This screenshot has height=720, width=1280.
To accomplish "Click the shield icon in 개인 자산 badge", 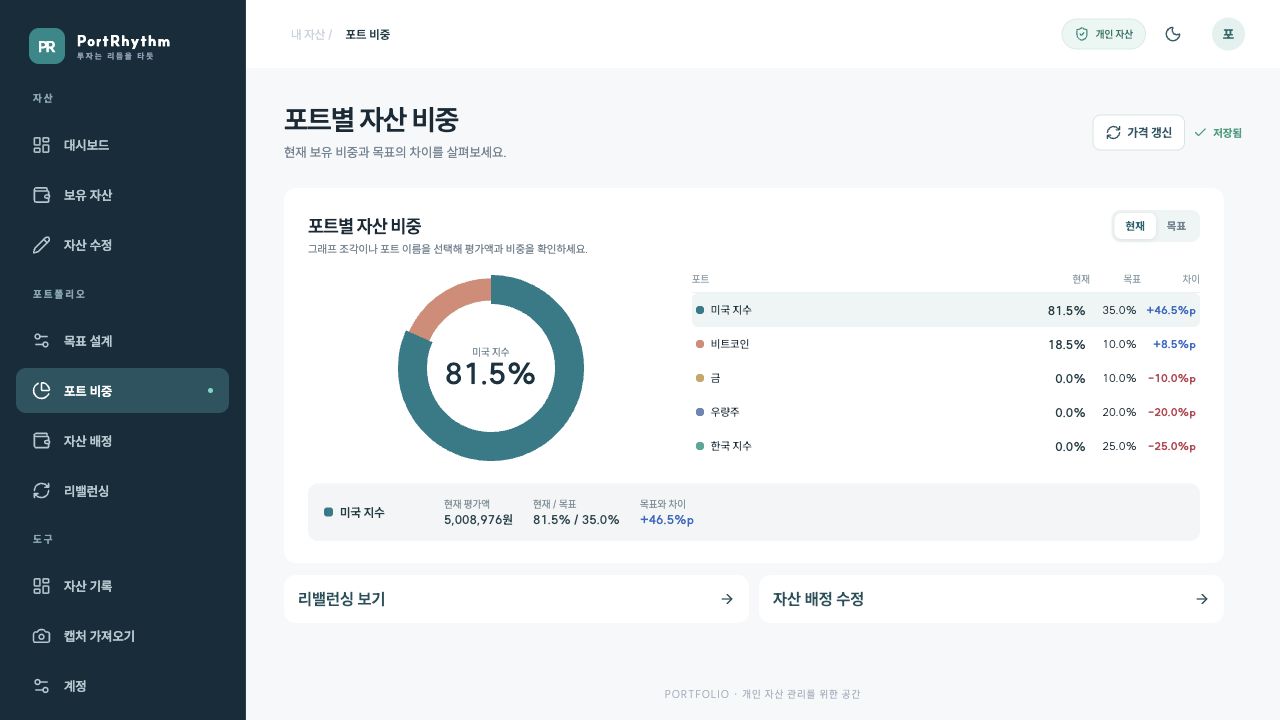I will coord(1081,34).
